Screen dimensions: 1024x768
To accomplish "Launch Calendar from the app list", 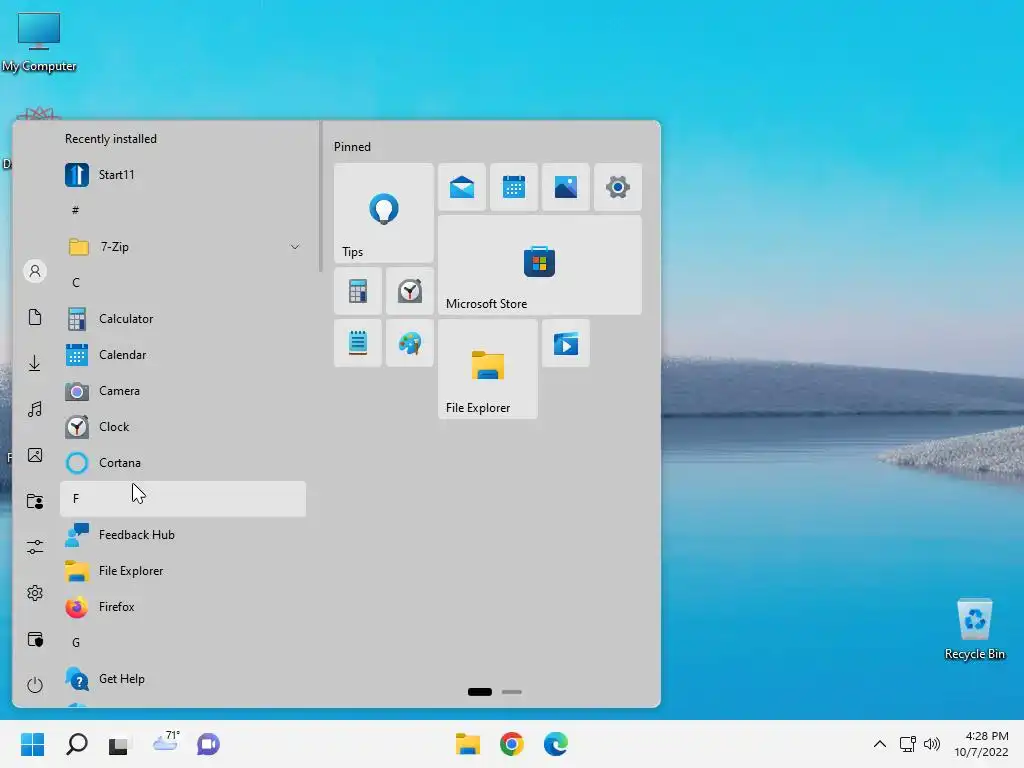I will coord(183,355).
